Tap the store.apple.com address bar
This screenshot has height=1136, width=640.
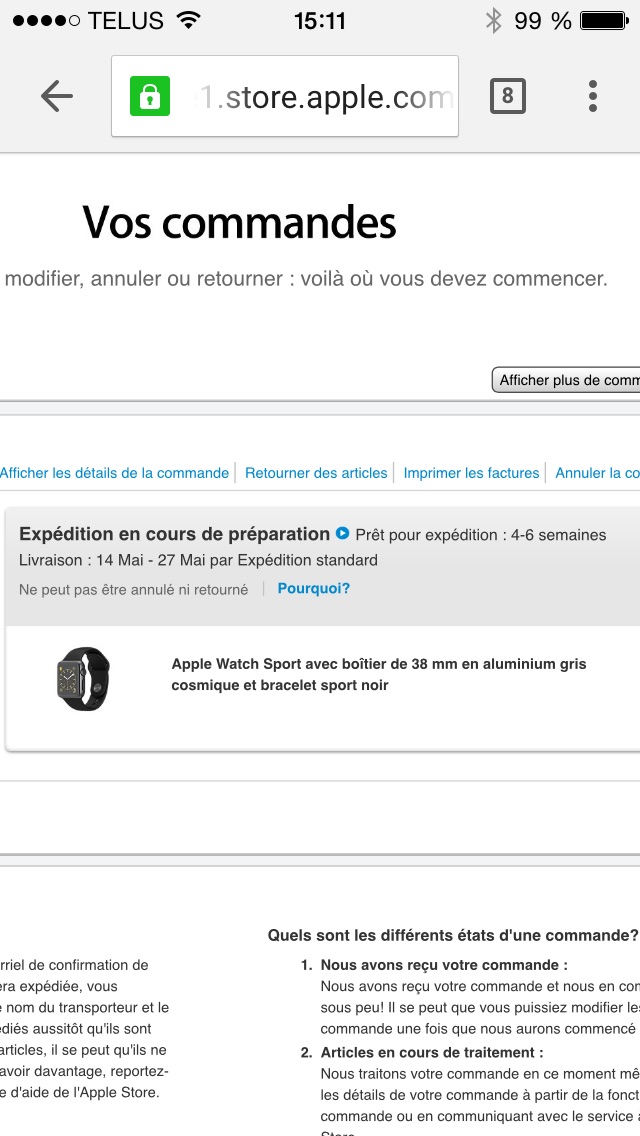point(285,96)
